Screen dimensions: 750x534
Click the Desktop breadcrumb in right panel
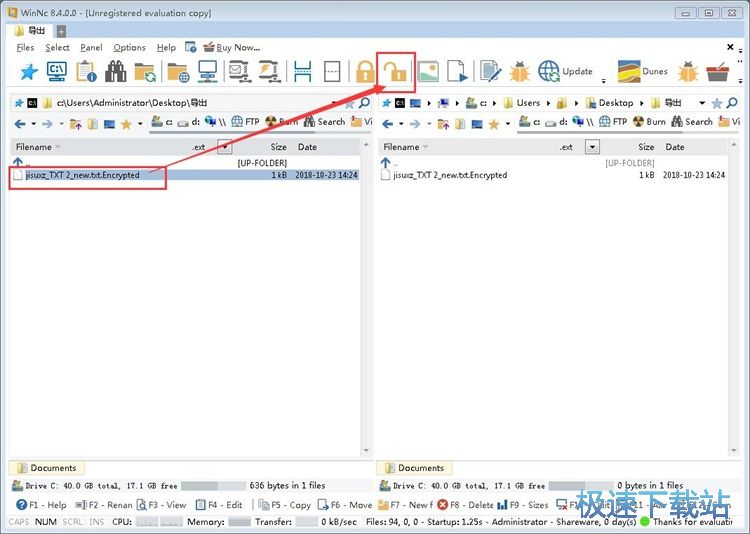pyautogui.click(x=609, y=102)
